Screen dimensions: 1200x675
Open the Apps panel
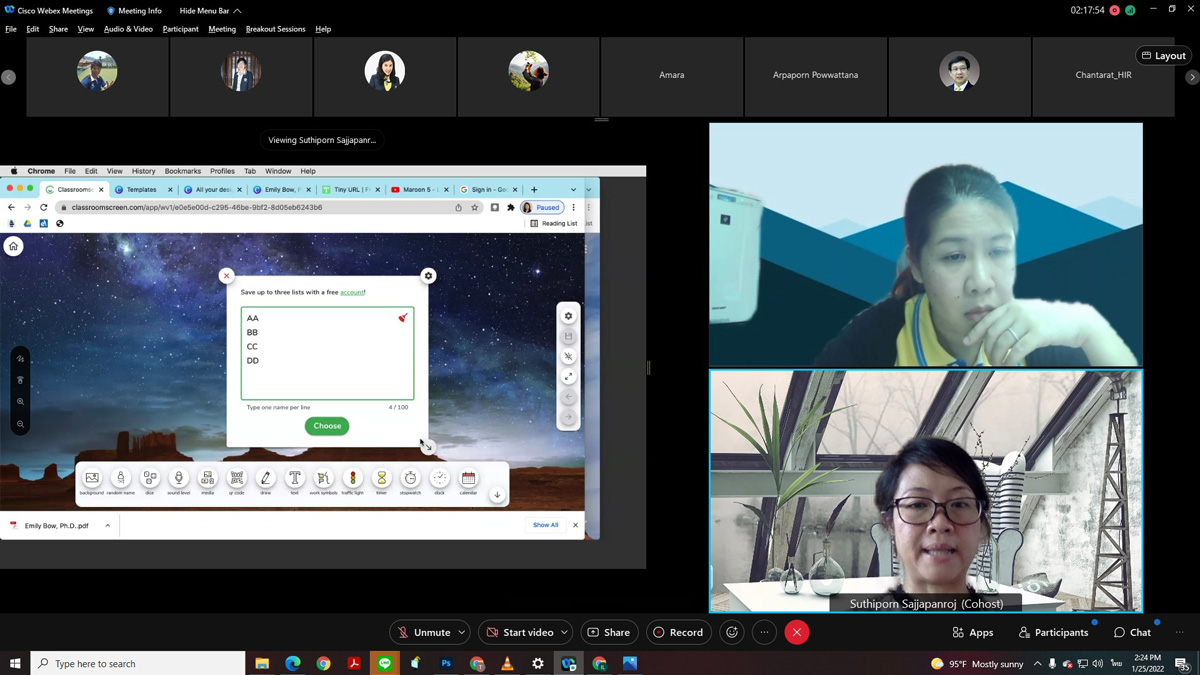973,632
